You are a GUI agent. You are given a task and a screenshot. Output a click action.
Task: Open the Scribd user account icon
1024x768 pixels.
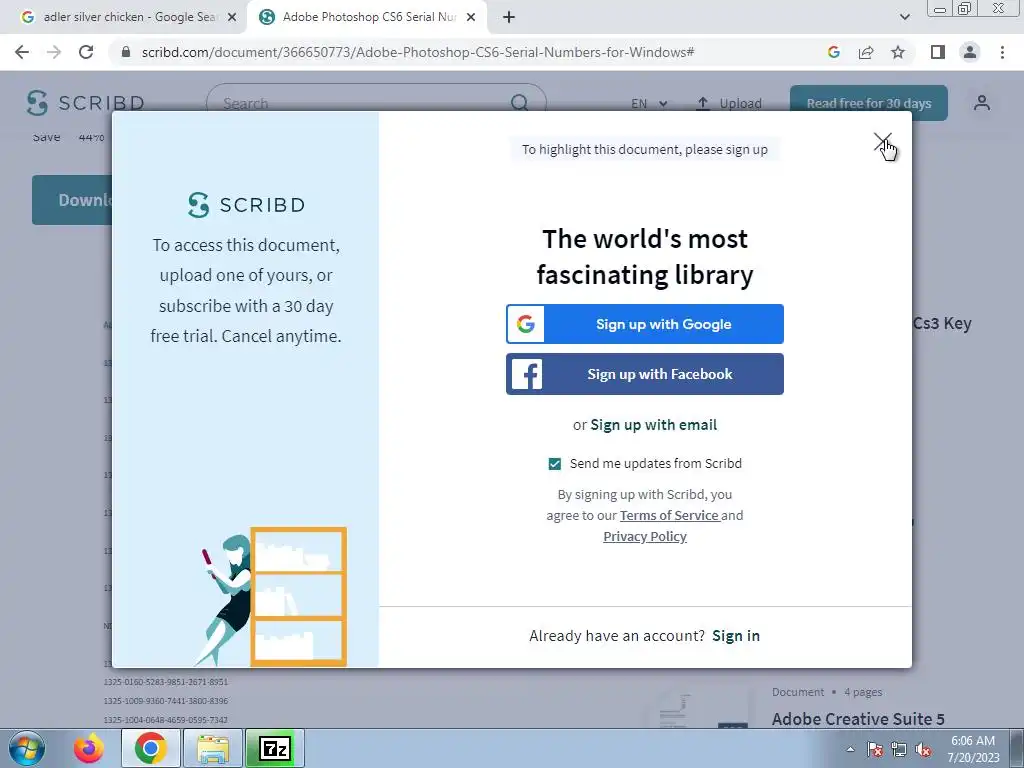982,103
